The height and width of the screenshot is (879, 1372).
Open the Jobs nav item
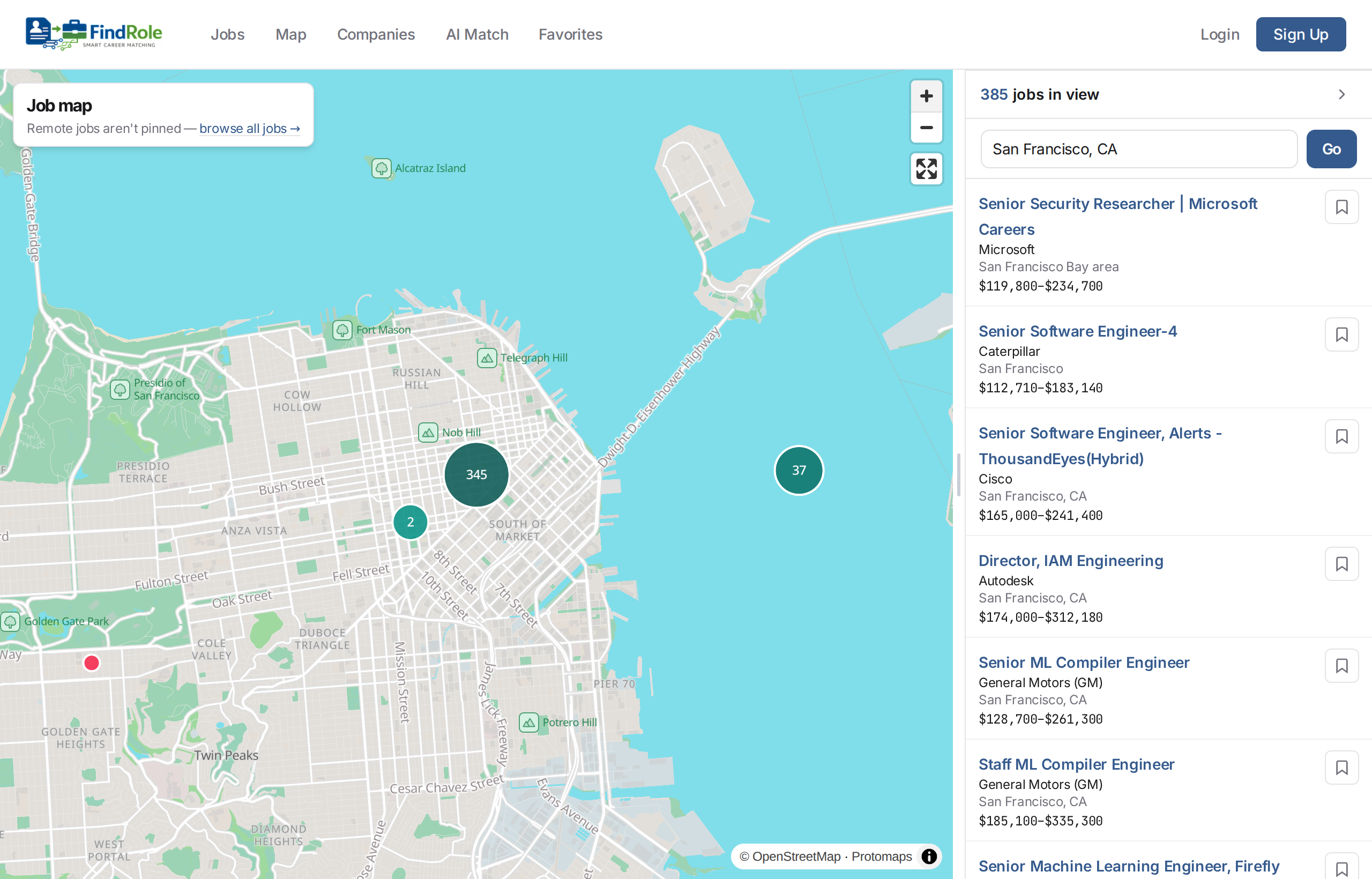(227, 34)
